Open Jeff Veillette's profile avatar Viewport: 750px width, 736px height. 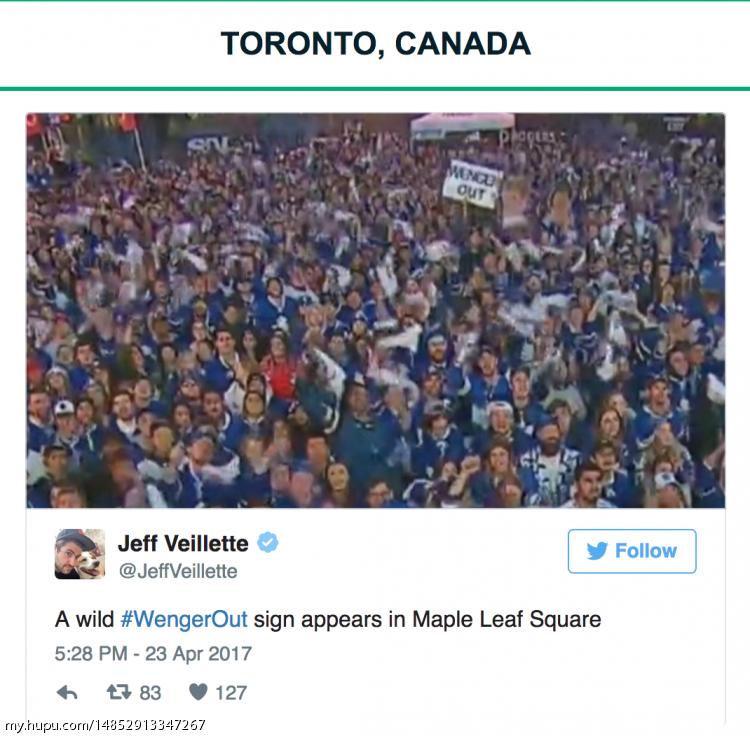pyautogui.click(x=80, y=554)
